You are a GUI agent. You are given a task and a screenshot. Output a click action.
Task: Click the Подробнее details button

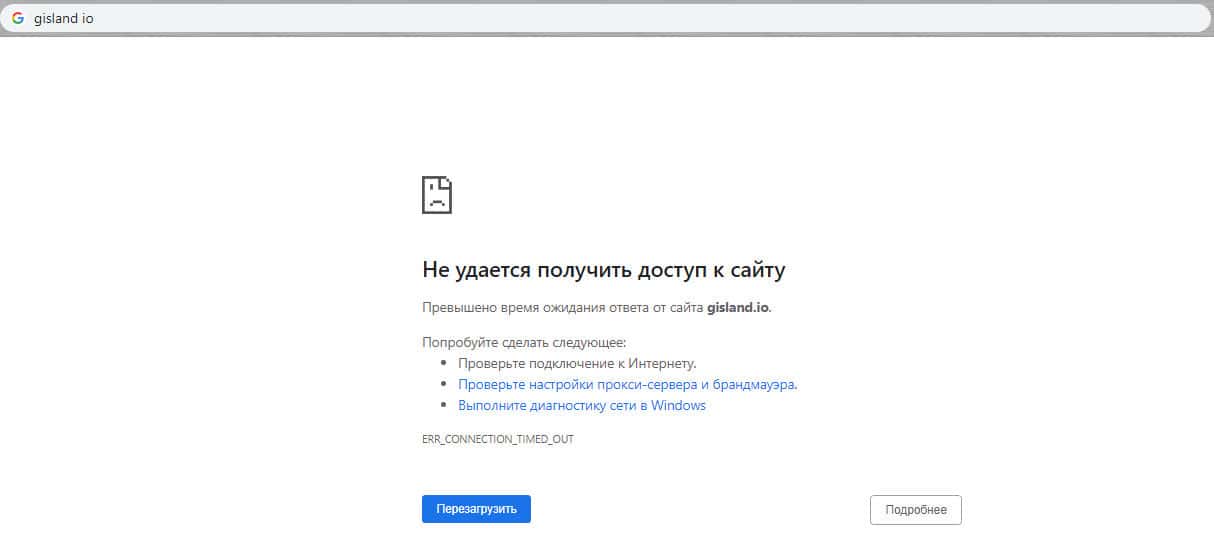click(916, 510)
